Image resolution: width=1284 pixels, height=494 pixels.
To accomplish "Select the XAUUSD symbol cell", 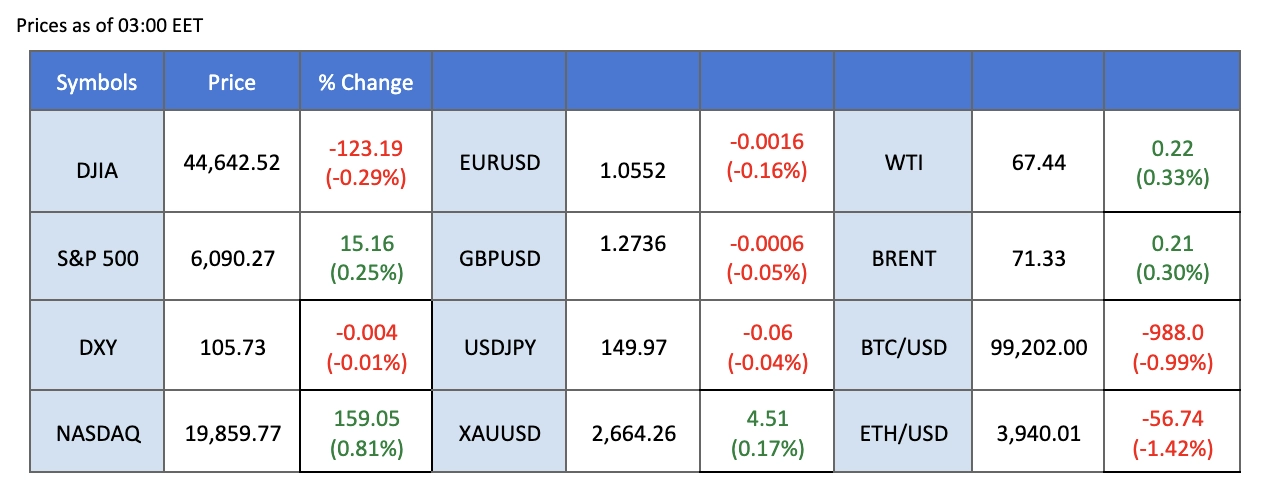I will [498, 434].
